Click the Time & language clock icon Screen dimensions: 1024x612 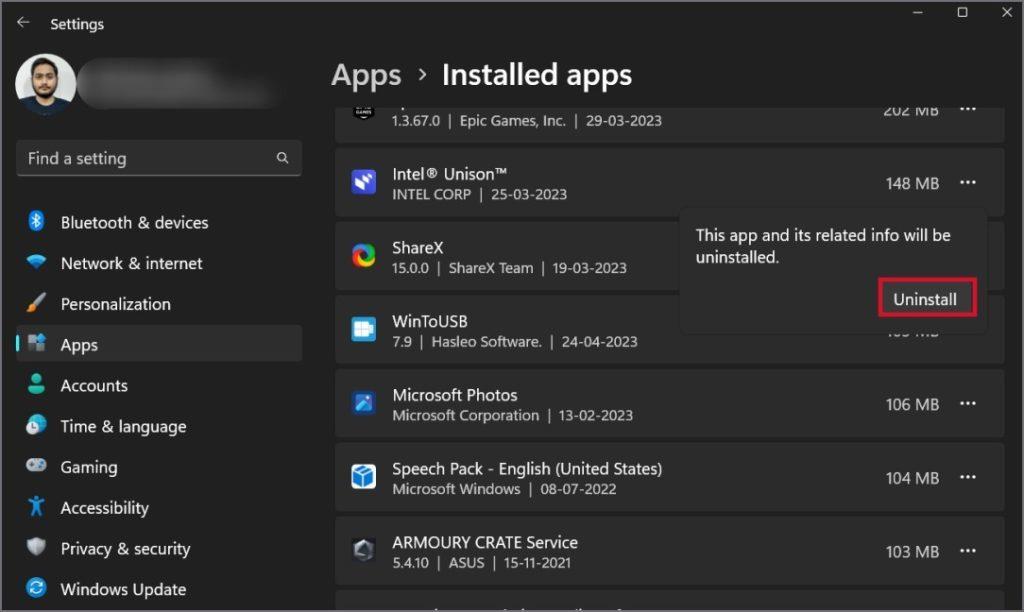(x=36, y=425)
